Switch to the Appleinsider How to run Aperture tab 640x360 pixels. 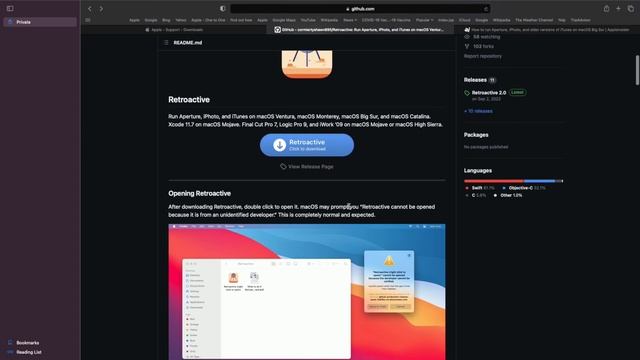click(x=547, y=30)
